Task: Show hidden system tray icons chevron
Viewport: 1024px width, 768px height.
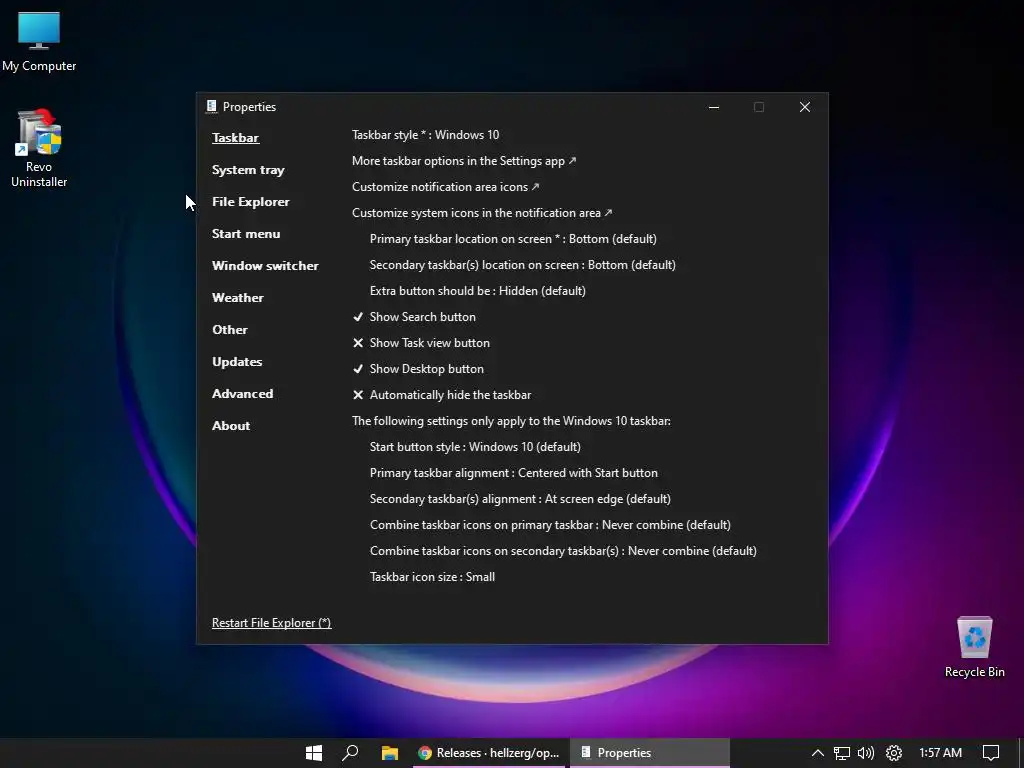Action: [817, 753]
